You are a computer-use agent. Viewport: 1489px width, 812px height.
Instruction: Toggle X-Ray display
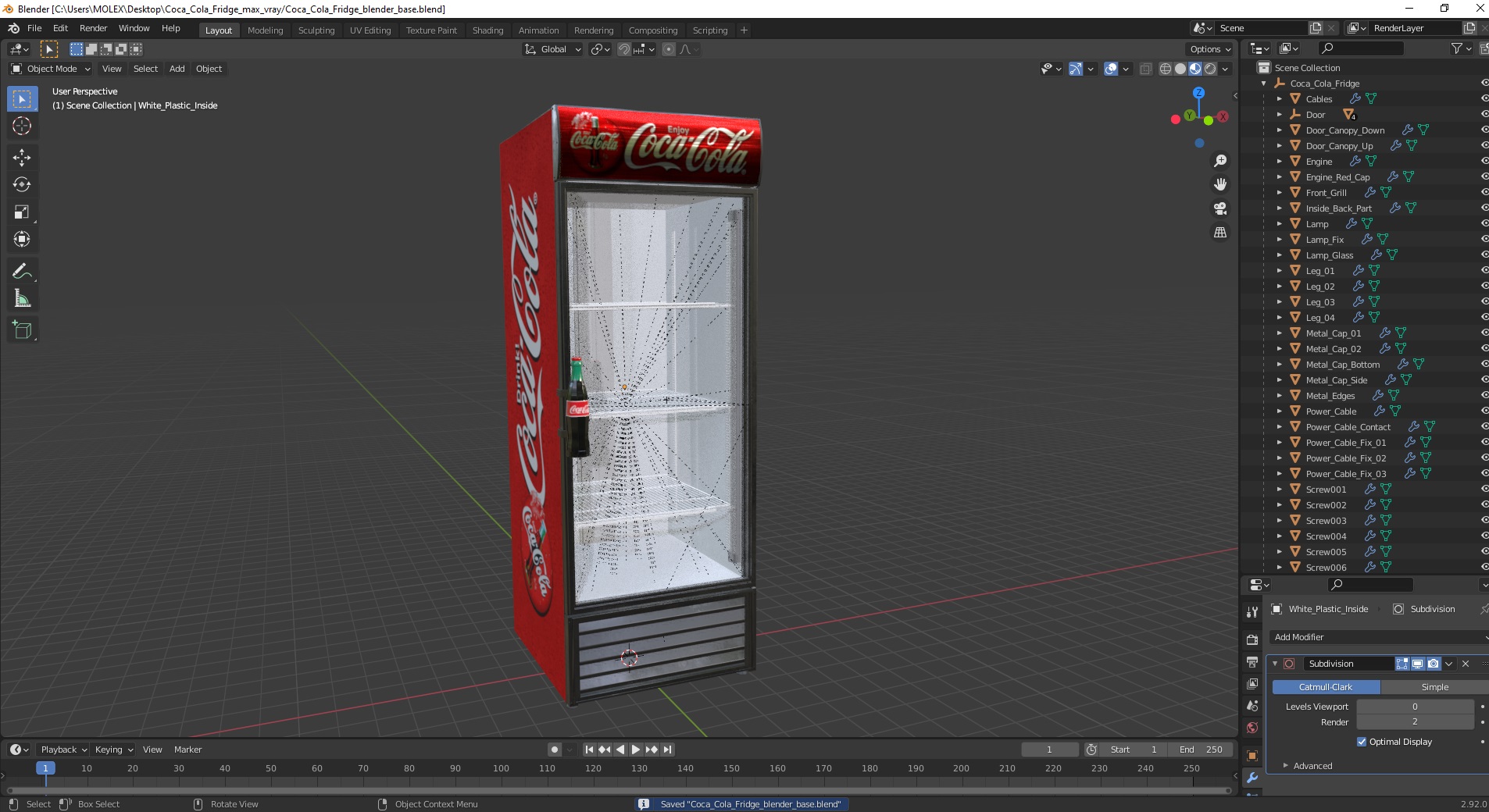coord(1146,69)
